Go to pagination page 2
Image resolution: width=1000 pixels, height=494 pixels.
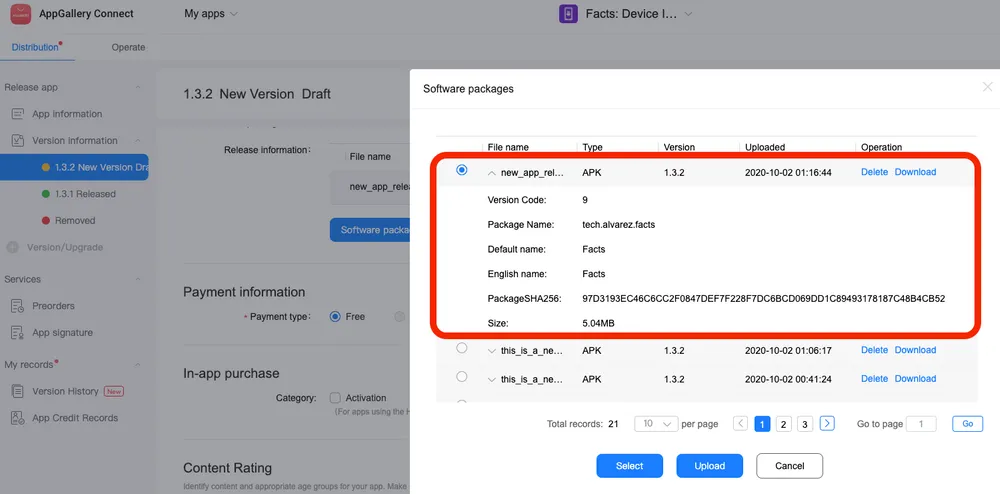point(784,424)
